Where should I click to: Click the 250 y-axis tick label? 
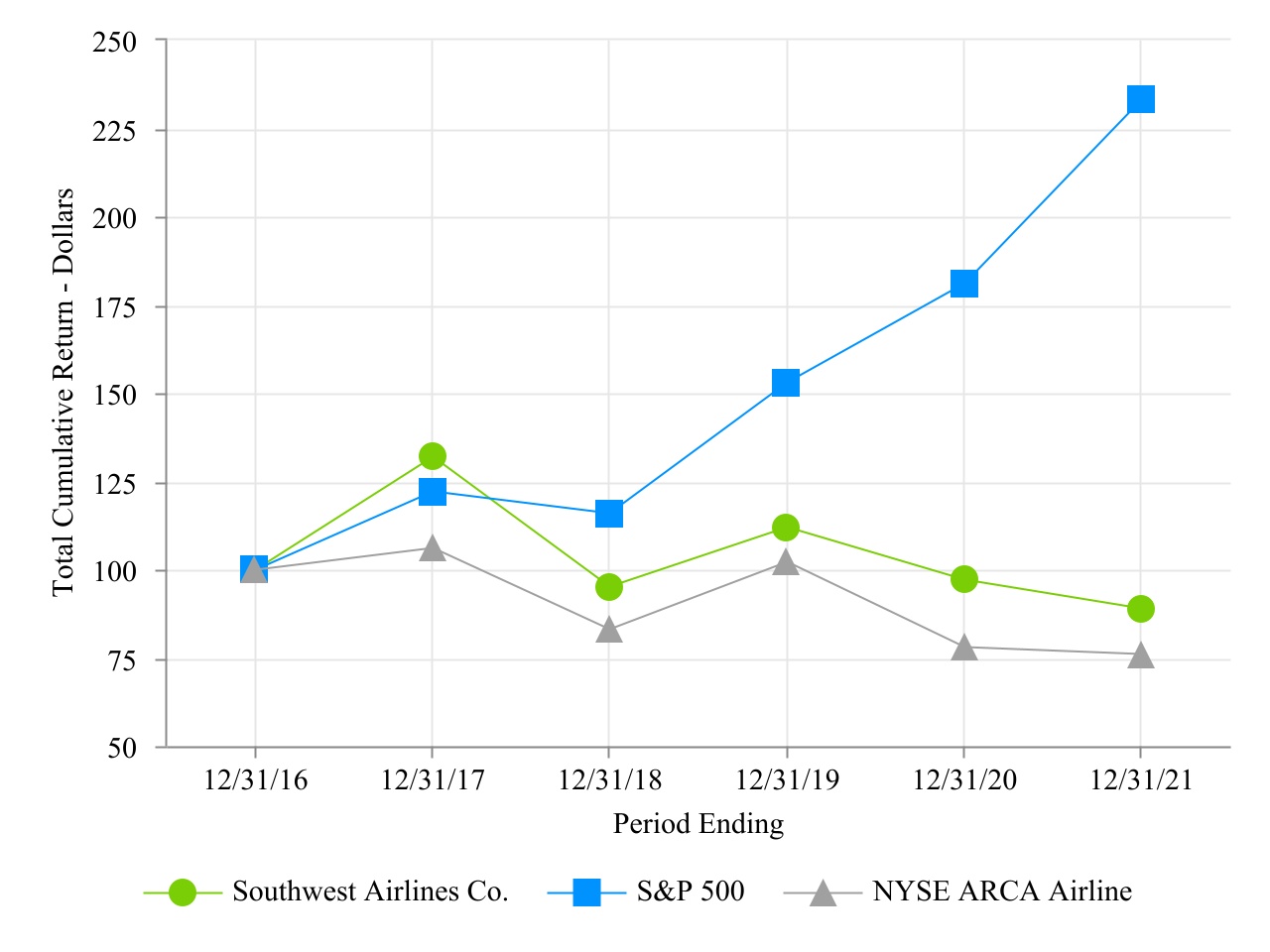pyautogui.click(x=114, y=43)
